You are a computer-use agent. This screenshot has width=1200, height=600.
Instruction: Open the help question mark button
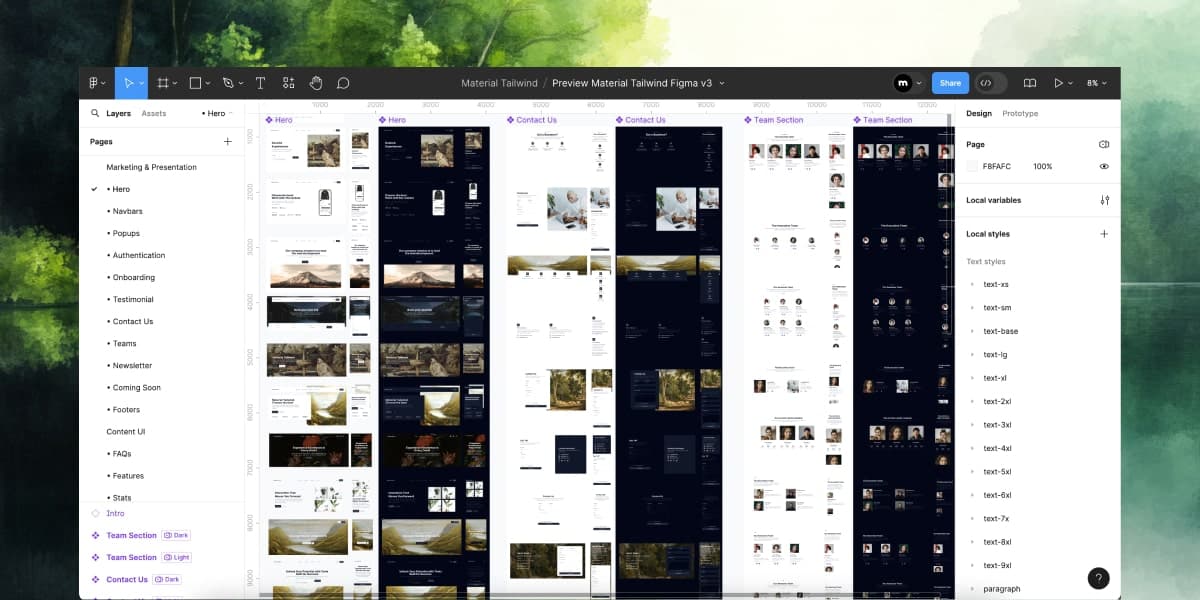point(1098,578)
